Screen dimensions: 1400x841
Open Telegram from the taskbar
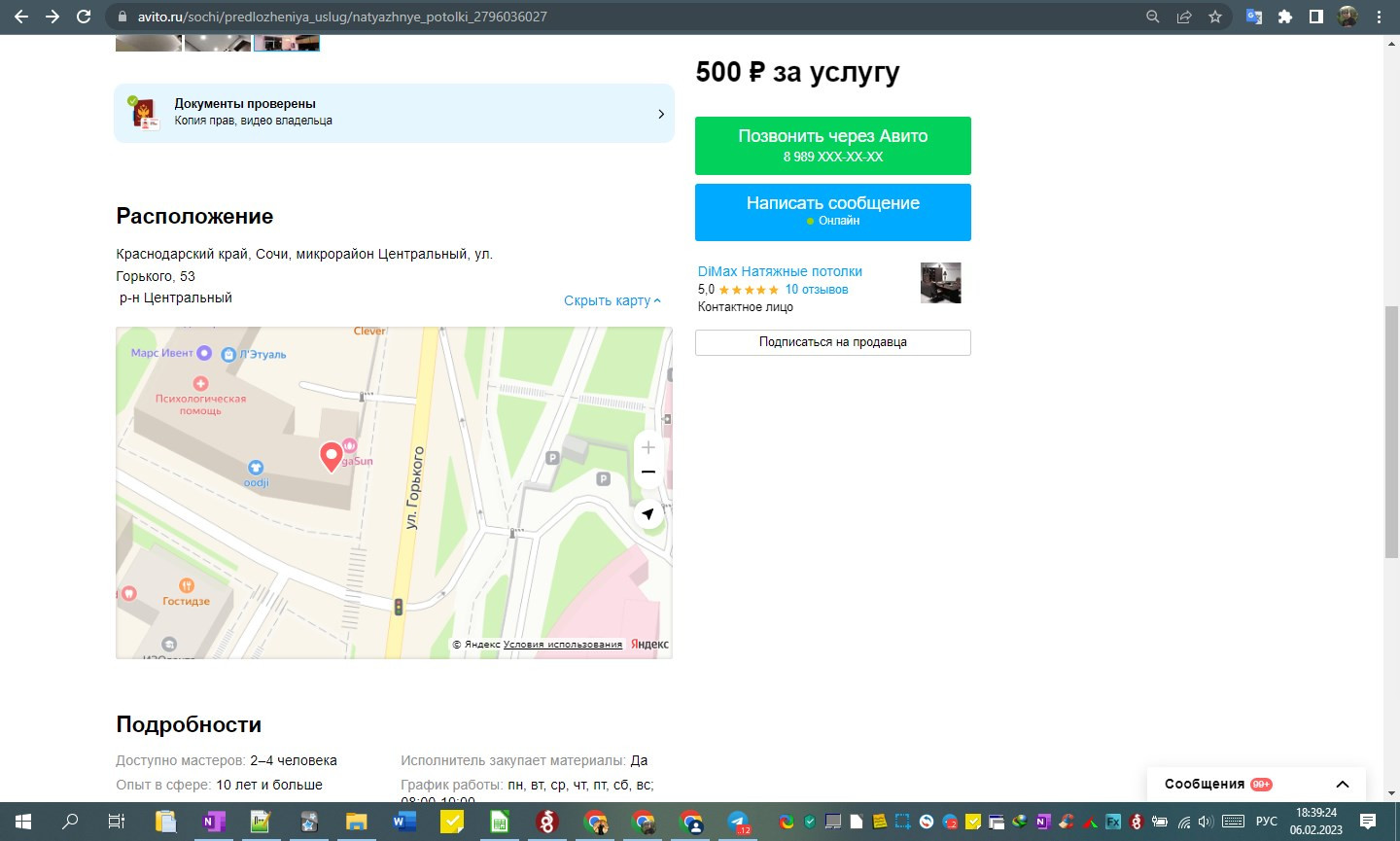tap(738, 822)
